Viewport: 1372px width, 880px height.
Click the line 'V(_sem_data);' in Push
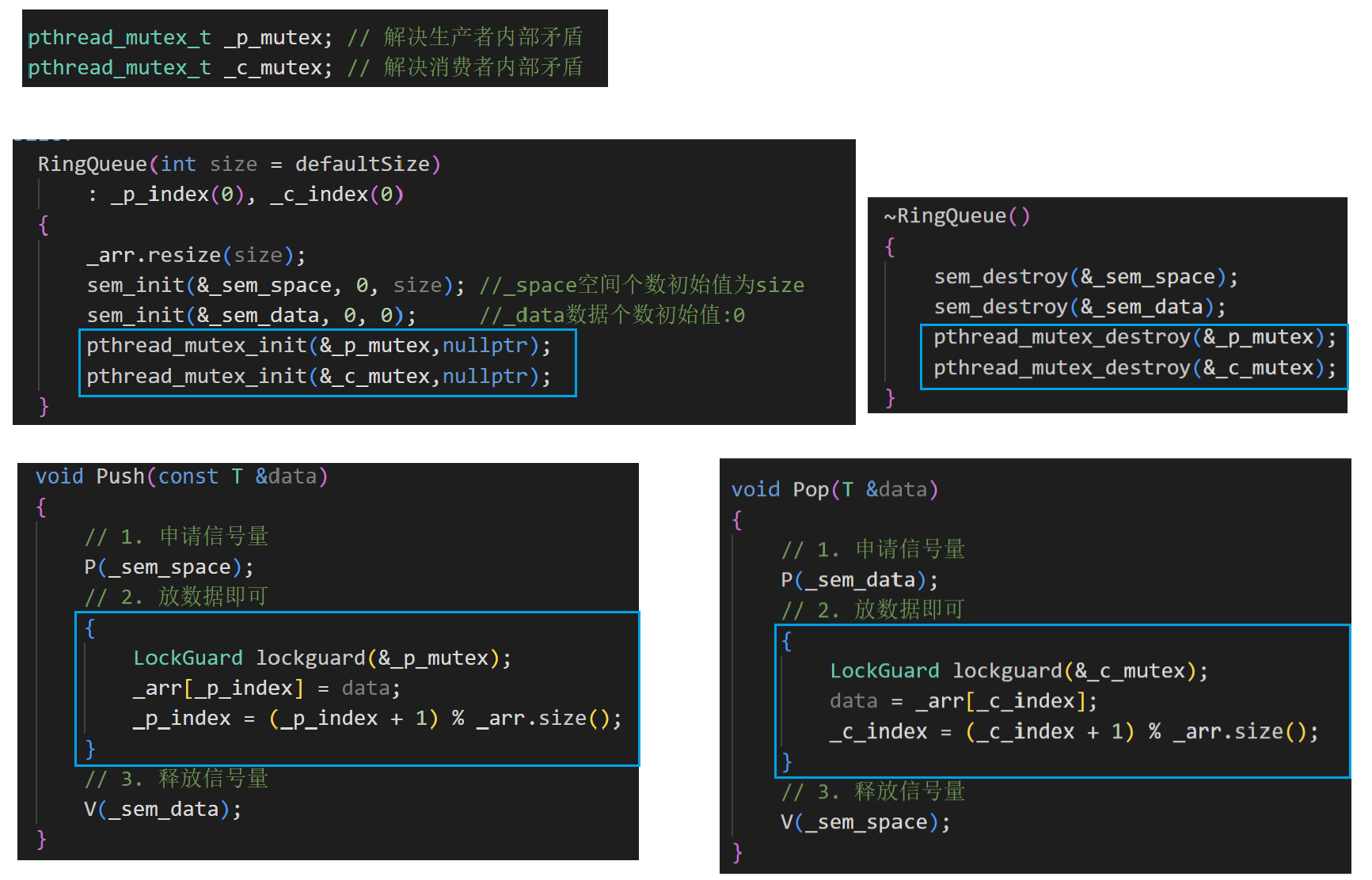pyautogui.click(x=163, y=810)
